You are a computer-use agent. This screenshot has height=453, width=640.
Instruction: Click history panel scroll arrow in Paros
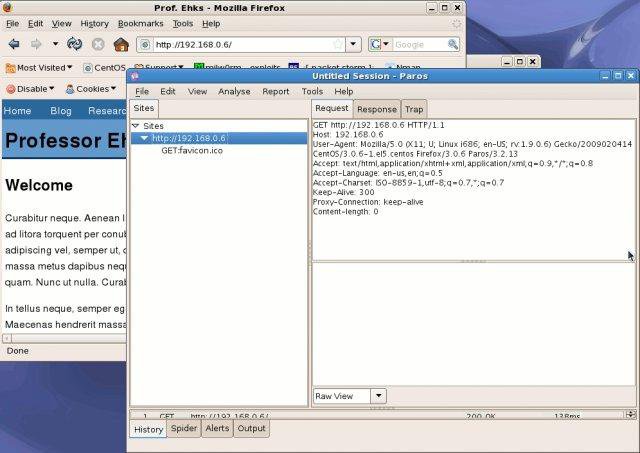(x=631, y=415)
